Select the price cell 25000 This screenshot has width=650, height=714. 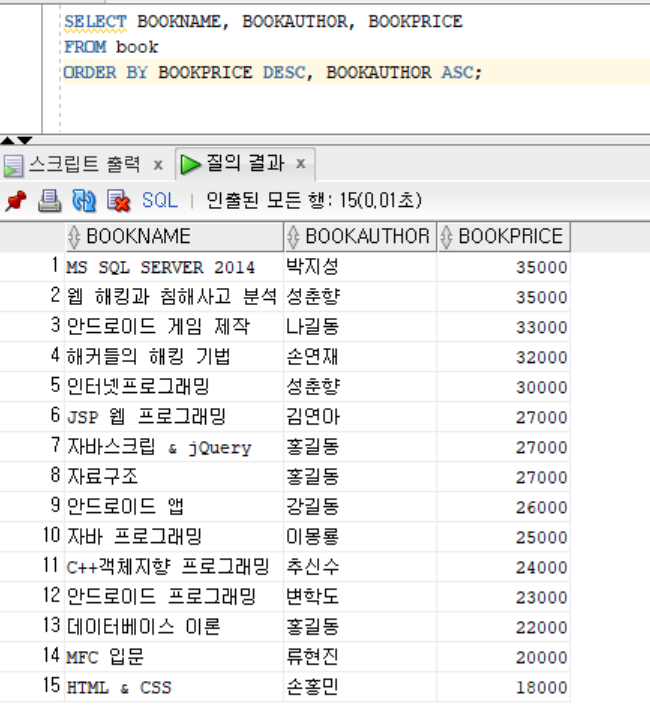pyautogui.click(x=503, y=537)
